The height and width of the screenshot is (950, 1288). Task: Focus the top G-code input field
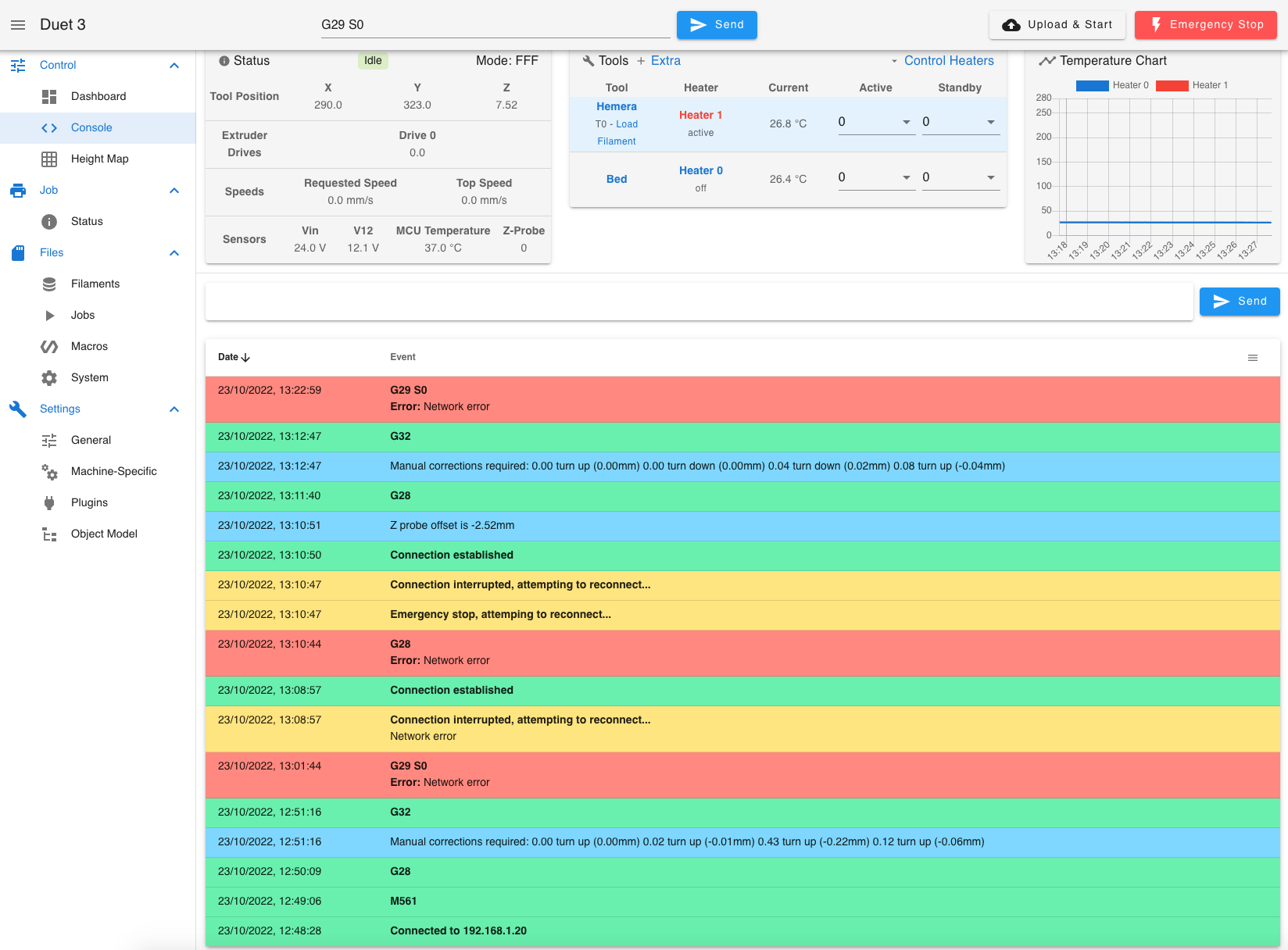[496, 25]
